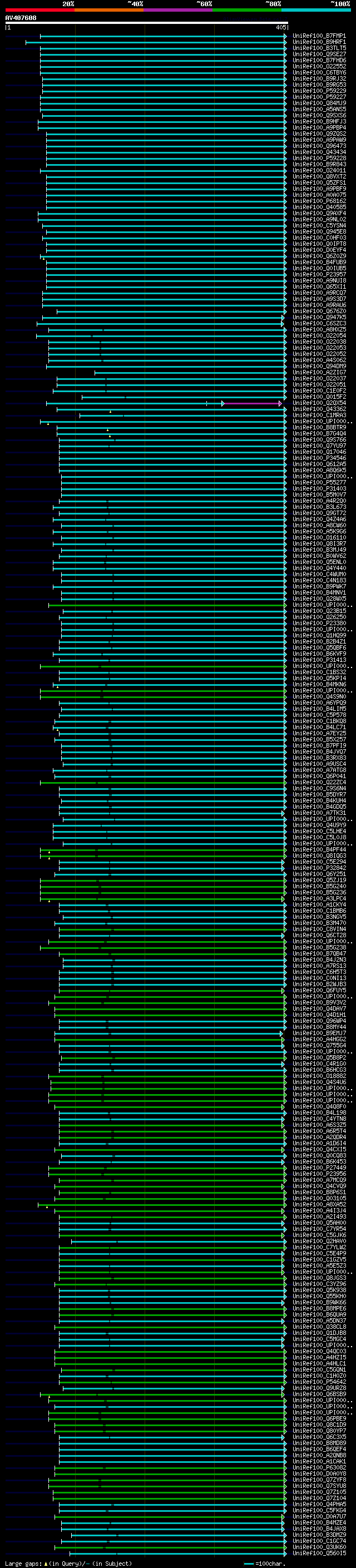Select hit label UniRef100_O22038

[319, 342]
